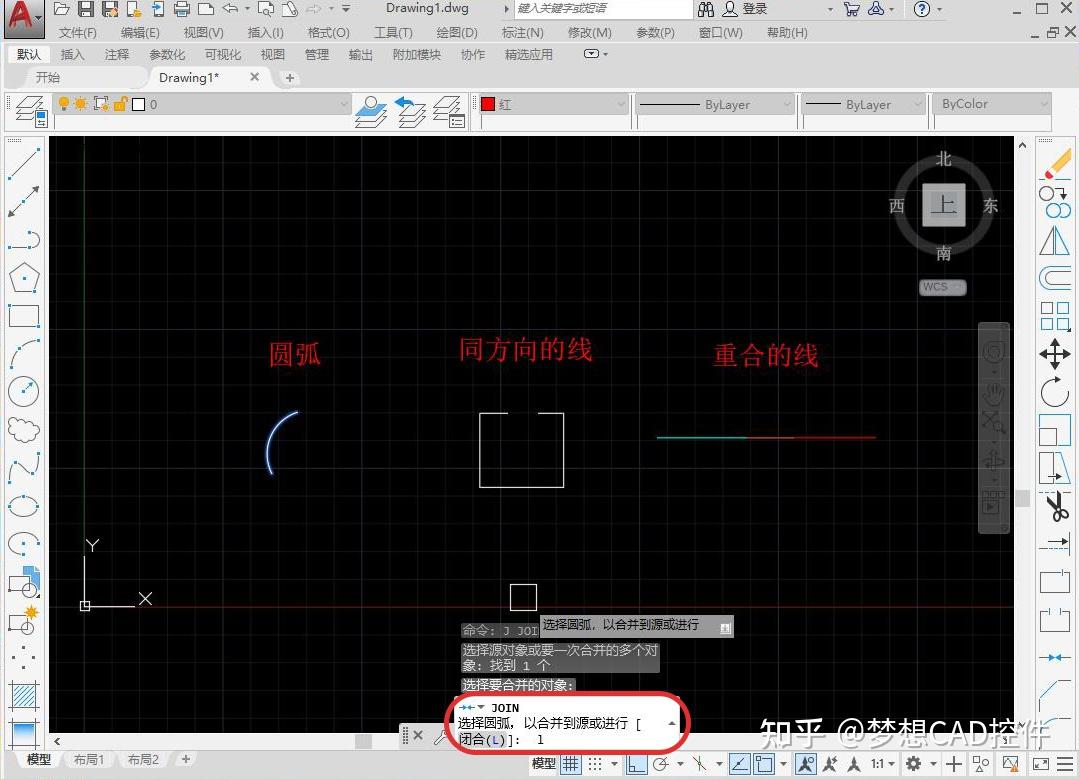Click the white layer color swatch
The image size is (1079, 779).
[138, 104]
